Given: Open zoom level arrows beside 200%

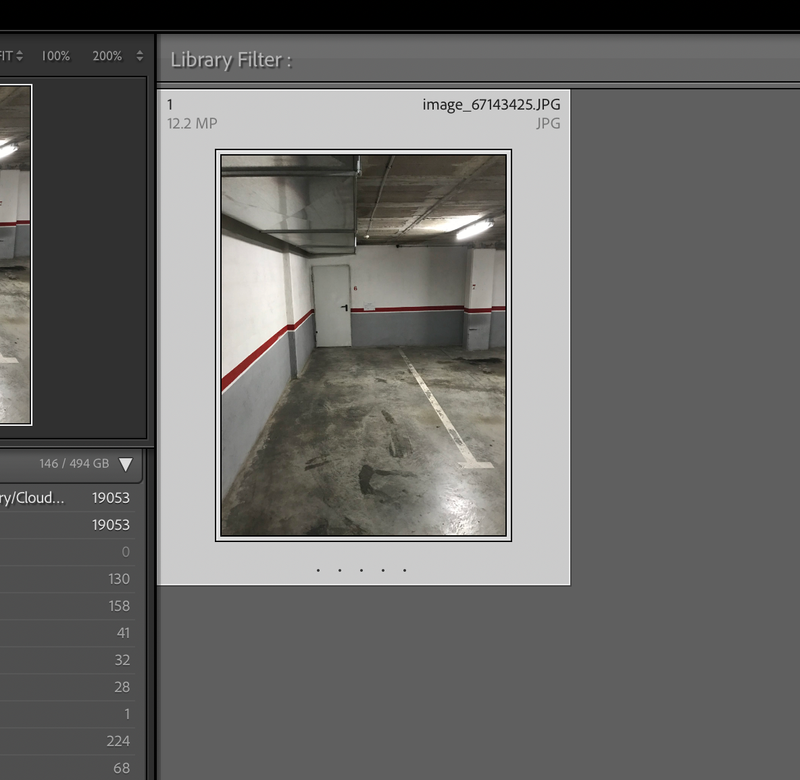Looking at the screenshot, I should coord(139,56).
